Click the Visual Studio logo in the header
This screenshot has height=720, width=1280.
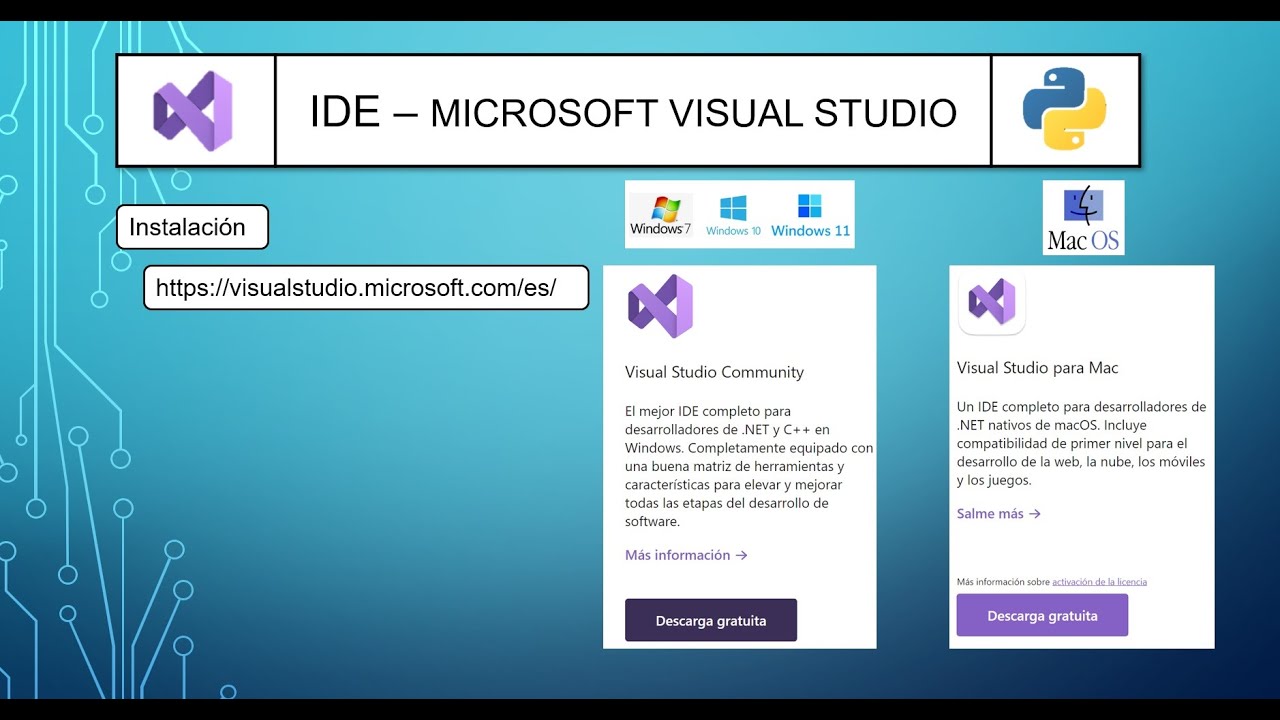click(x=193, y=111)
